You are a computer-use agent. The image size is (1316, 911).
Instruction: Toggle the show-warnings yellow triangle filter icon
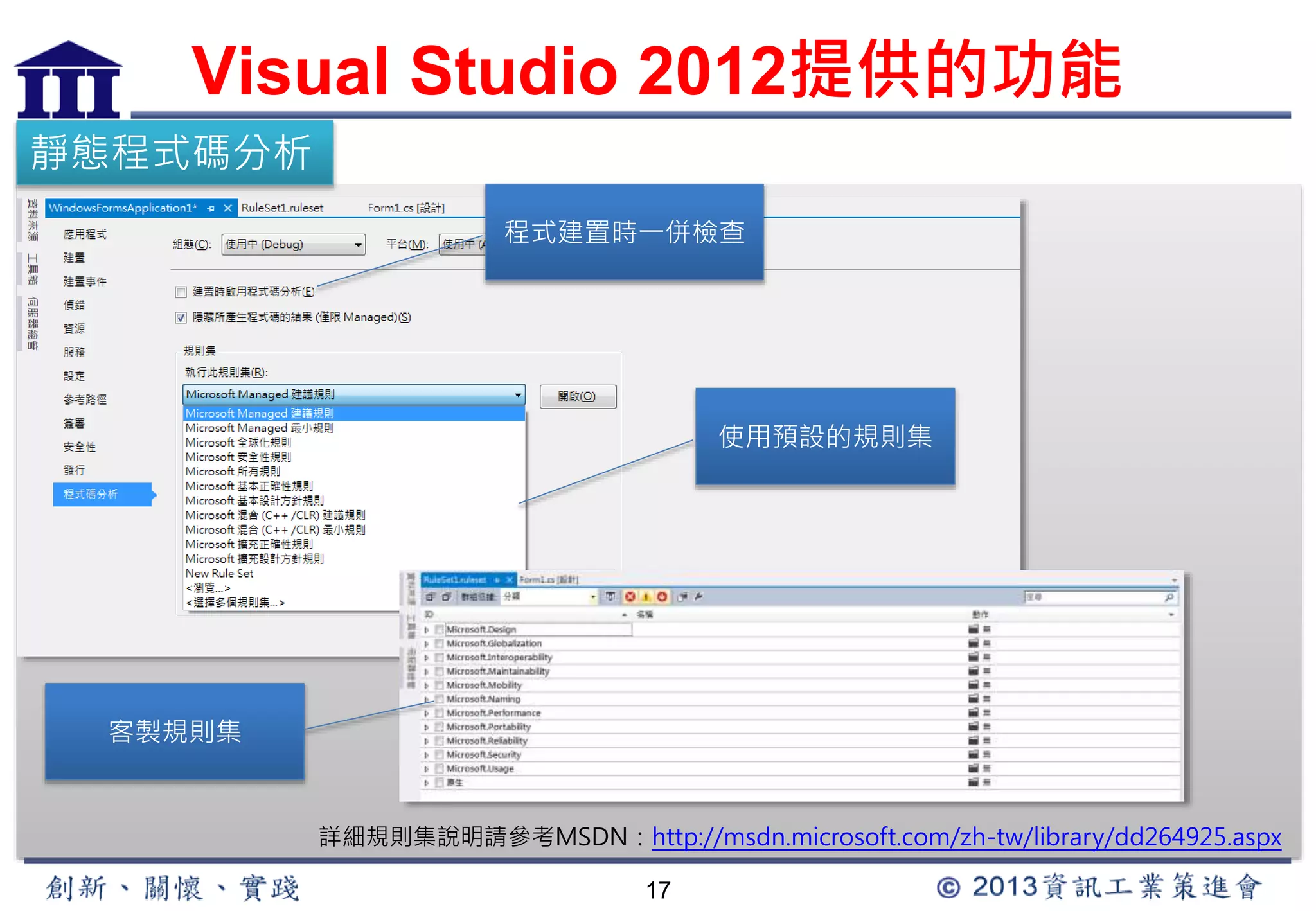click(646, 597)
